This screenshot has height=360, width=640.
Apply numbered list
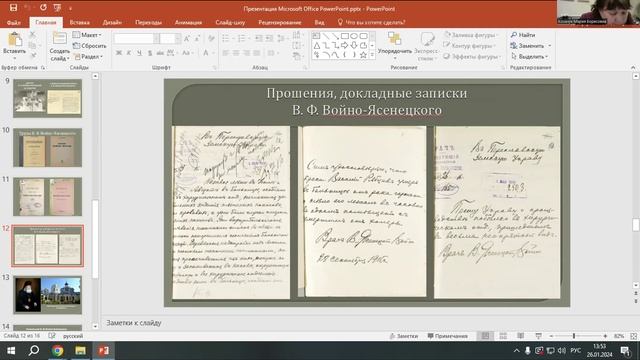click(242, 38)
